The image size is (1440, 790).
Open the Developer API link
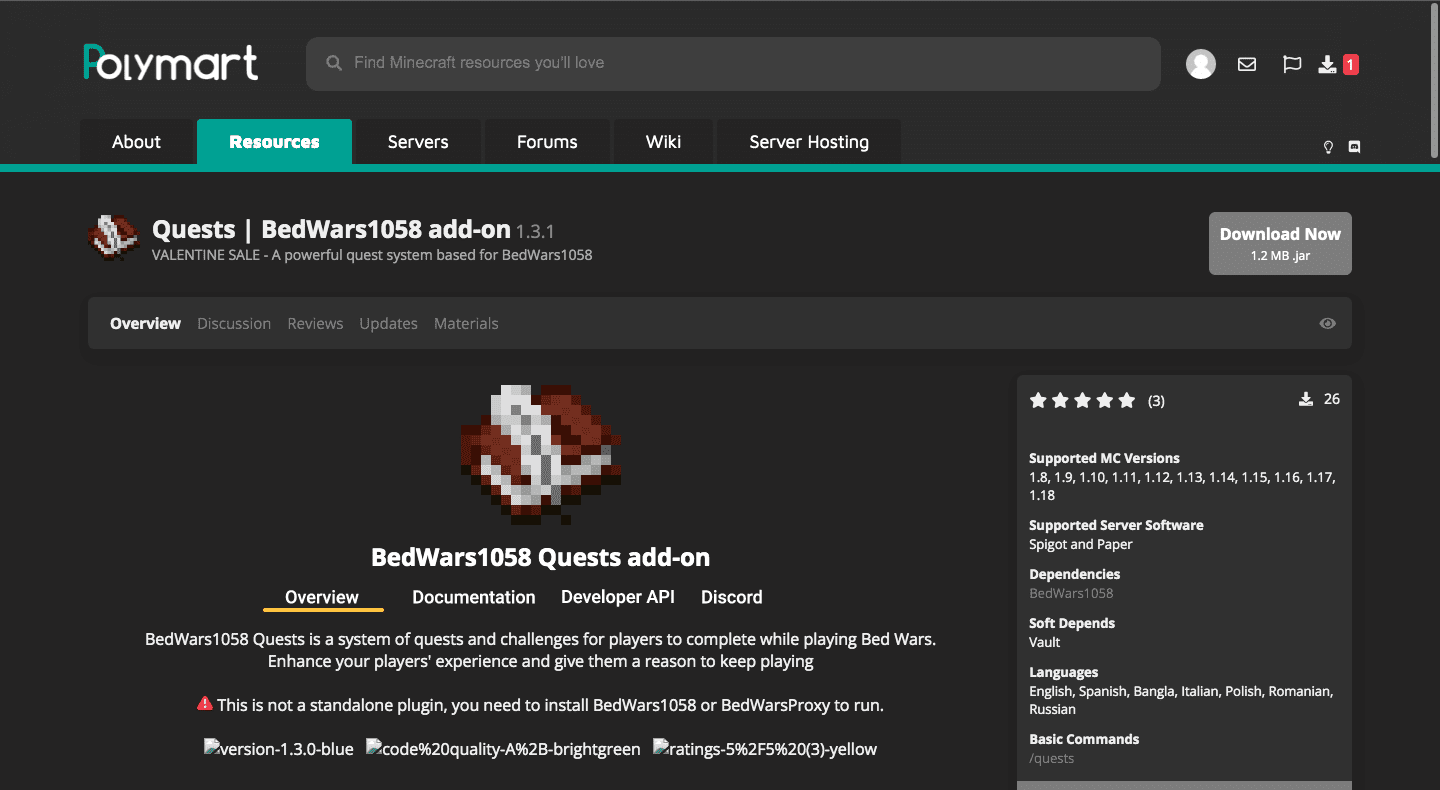(618, 597)
